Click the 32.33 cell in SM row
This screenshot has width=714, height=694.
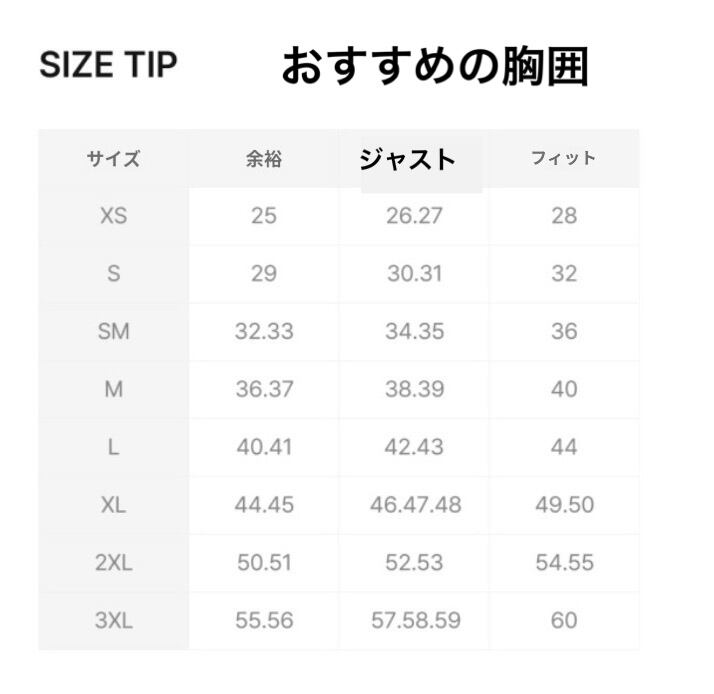pos(264,332)
